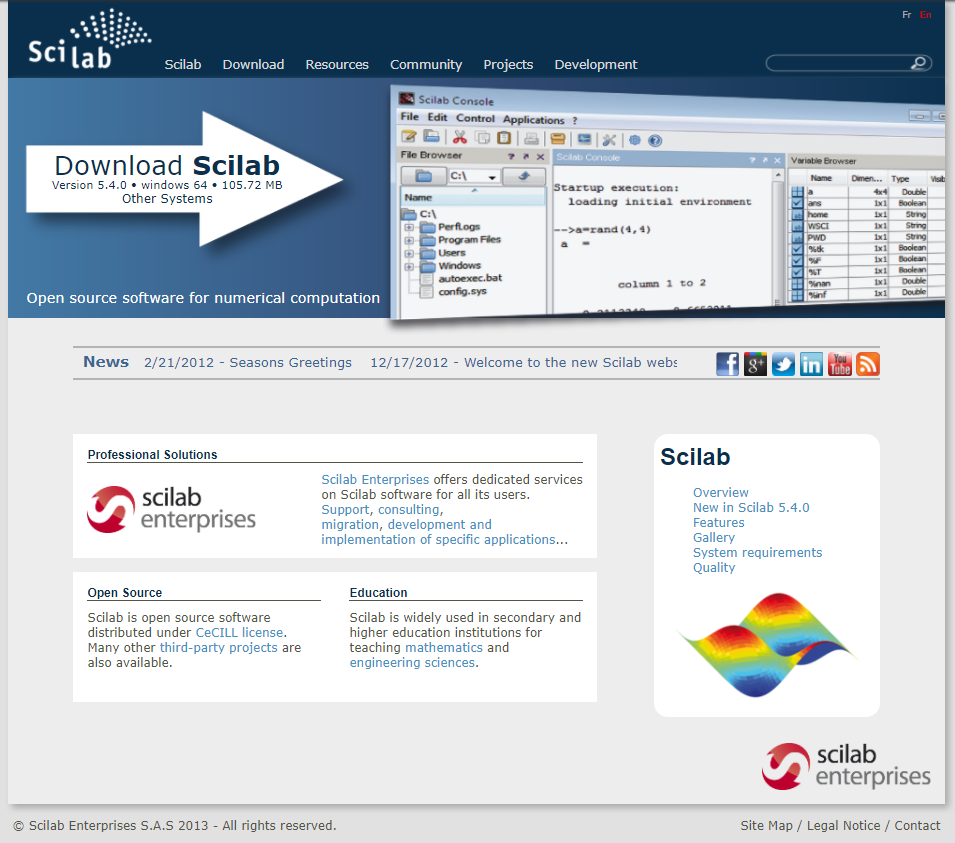Click the Site Map footer link
The image size is (955, 843).
pyautogui.click(x=766, y=825)
